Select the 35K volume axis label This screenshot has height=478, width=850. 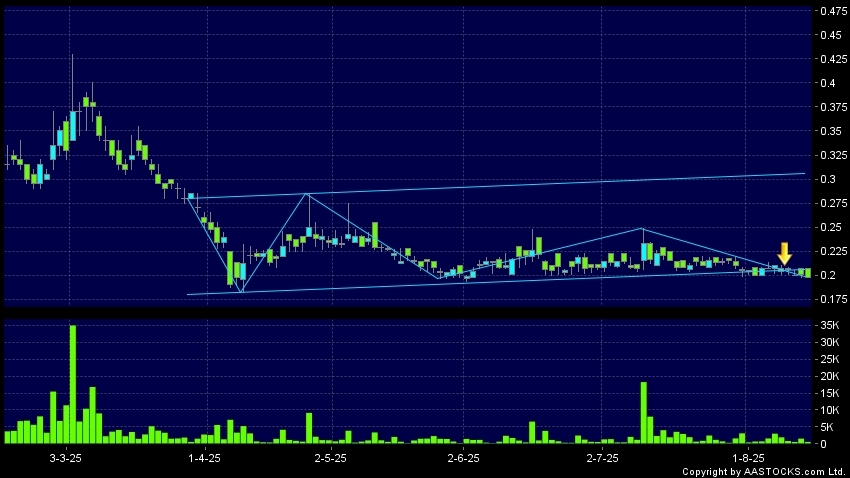[830, 326]
